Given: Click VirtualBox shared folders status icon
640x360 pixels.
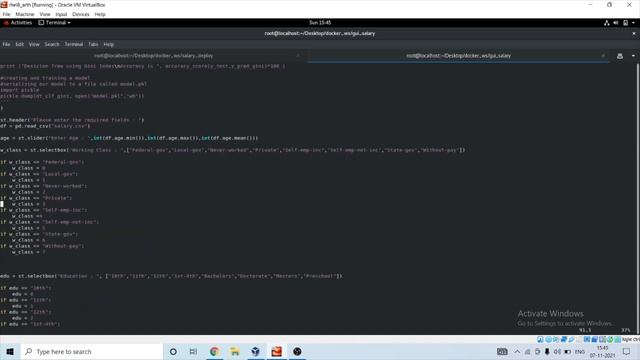Looking at the screenshot, I should click(x=579, y=339).
